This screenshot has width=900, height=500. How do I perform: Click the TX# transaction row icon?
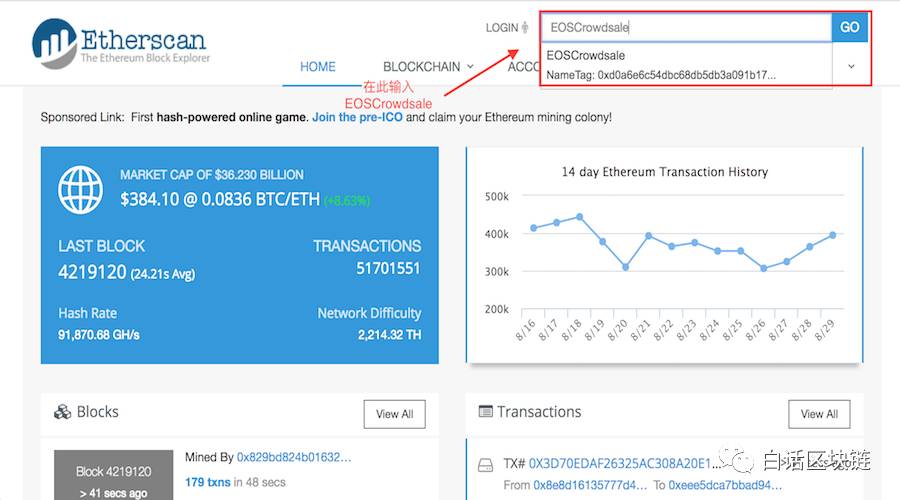[x=486, y=465]
